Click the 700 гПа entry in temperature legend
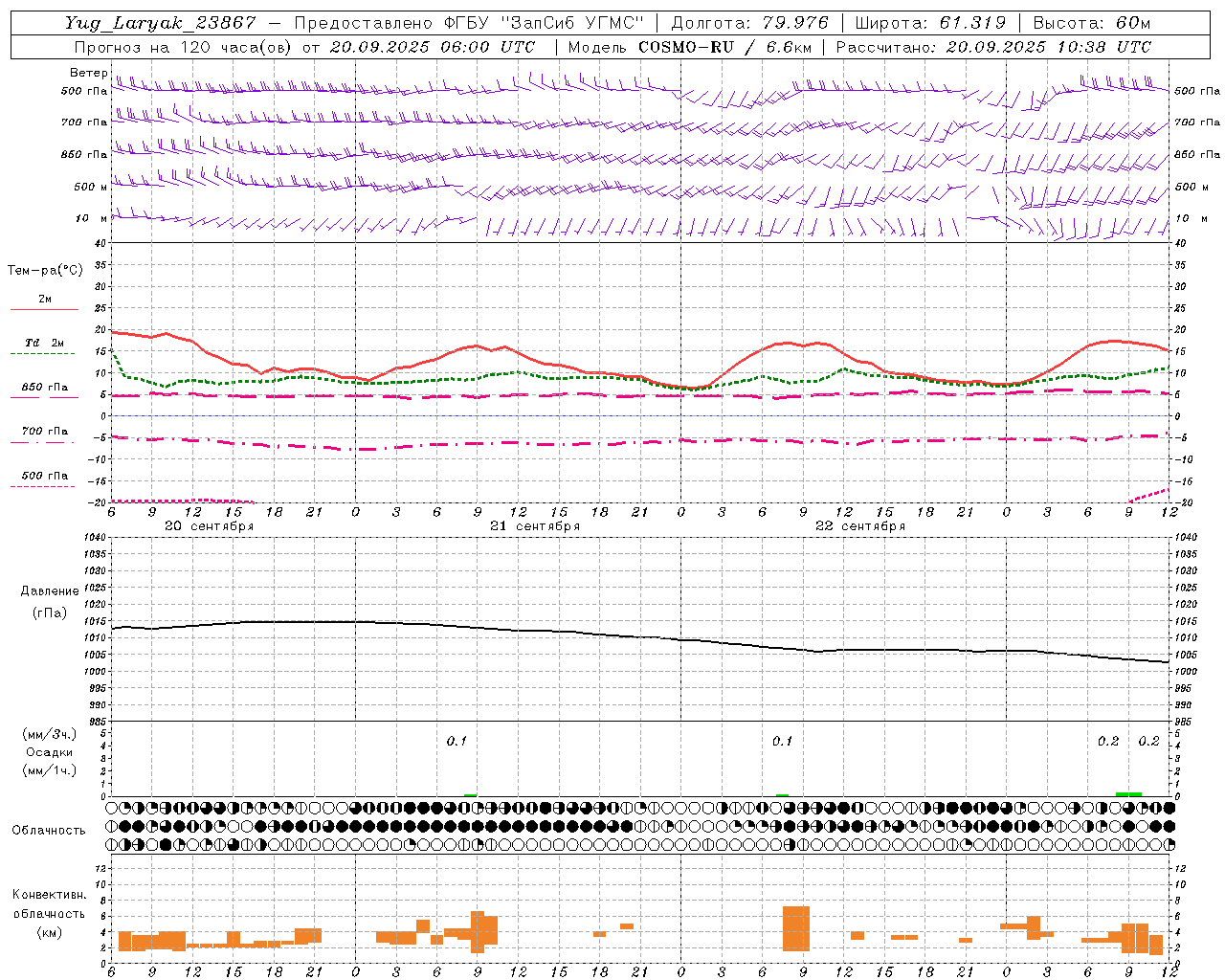Screen dimensions: 1225x980 (x=45, y=432)
